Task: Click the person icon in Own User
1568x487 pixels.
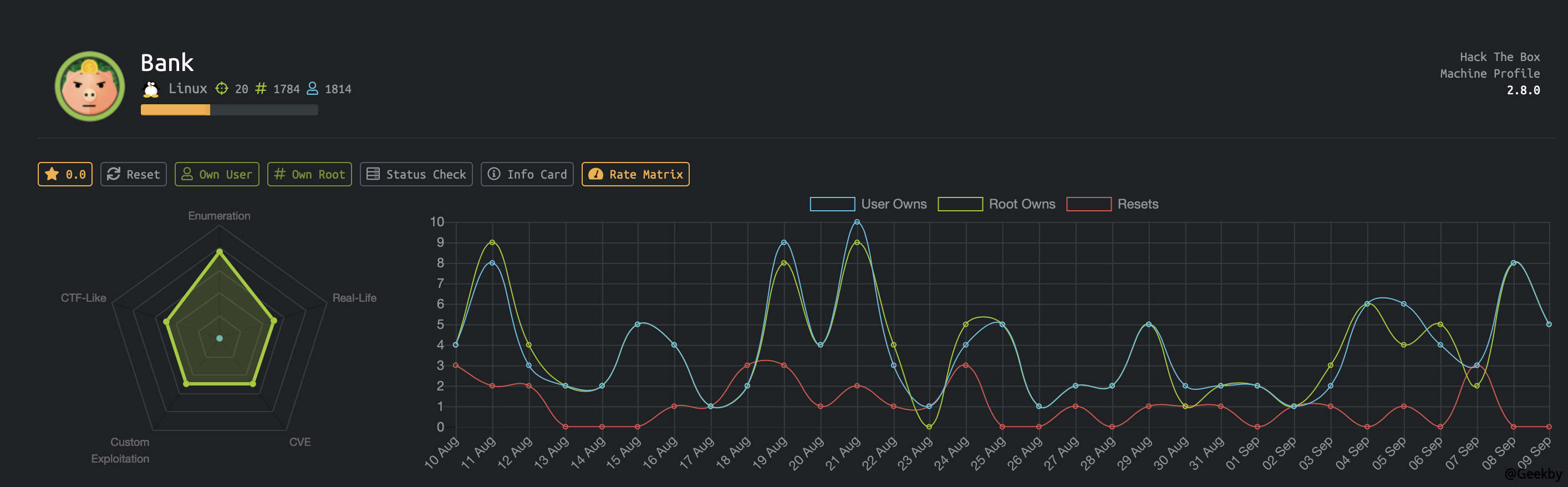Action: point(187,174)
